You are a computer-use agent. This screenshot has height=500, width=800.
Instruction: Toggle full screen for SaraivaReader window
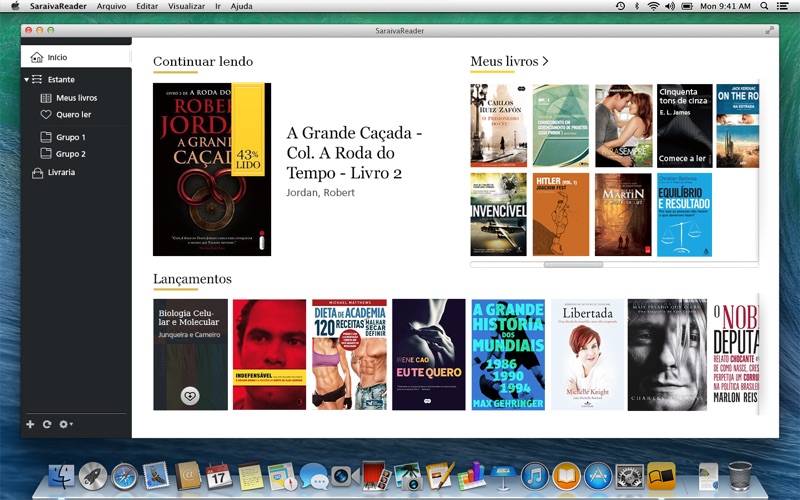[x=769, y=31]
